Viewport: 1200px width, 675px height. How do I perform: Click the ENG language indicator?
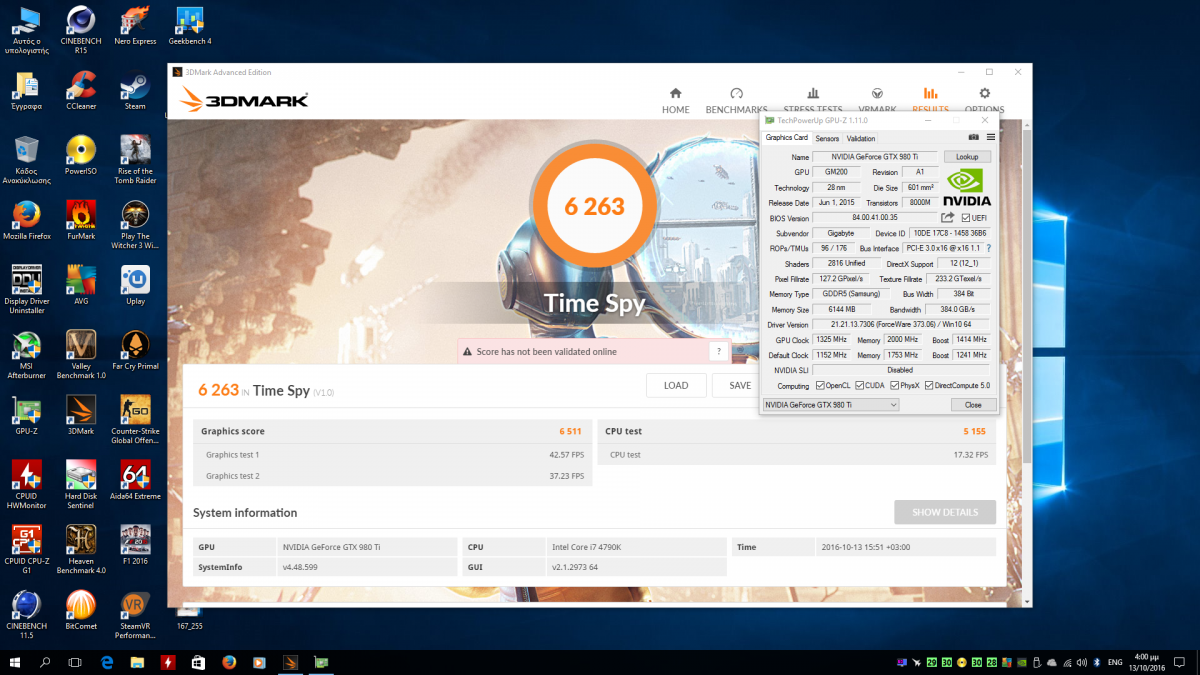point(1113,662)
